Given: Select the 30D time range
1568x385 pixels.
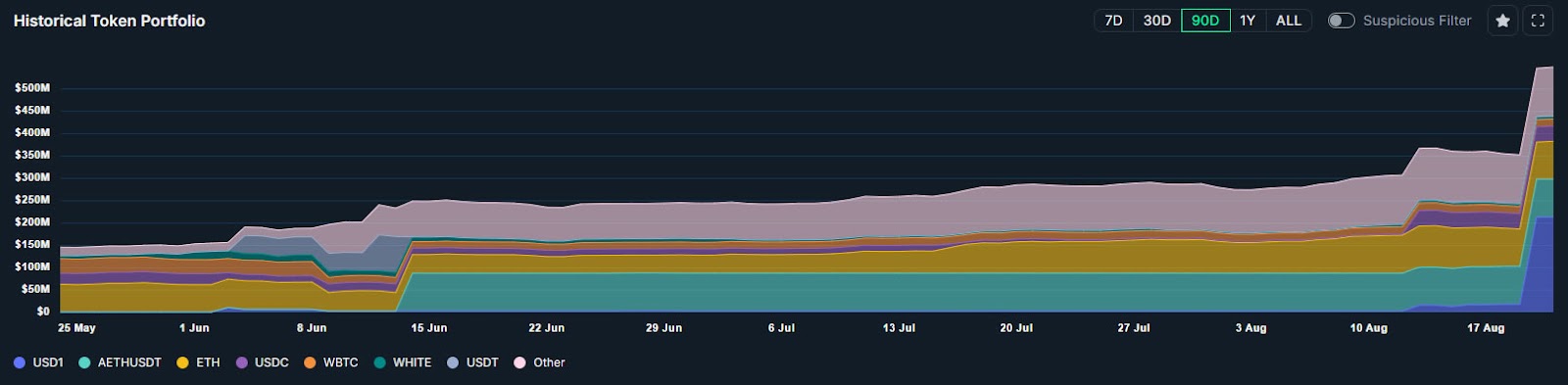Looking at the screenshot, I should (1156, 21).
